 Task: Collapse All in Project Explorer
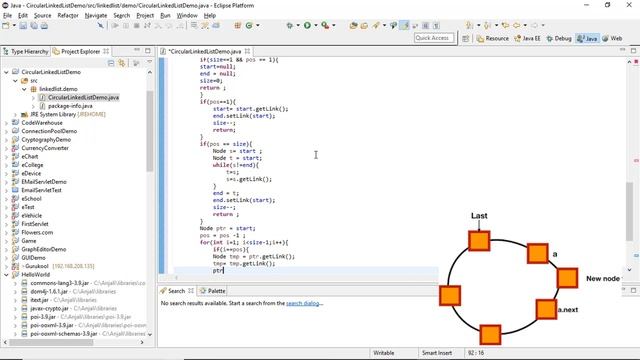[x=111, y=63]
